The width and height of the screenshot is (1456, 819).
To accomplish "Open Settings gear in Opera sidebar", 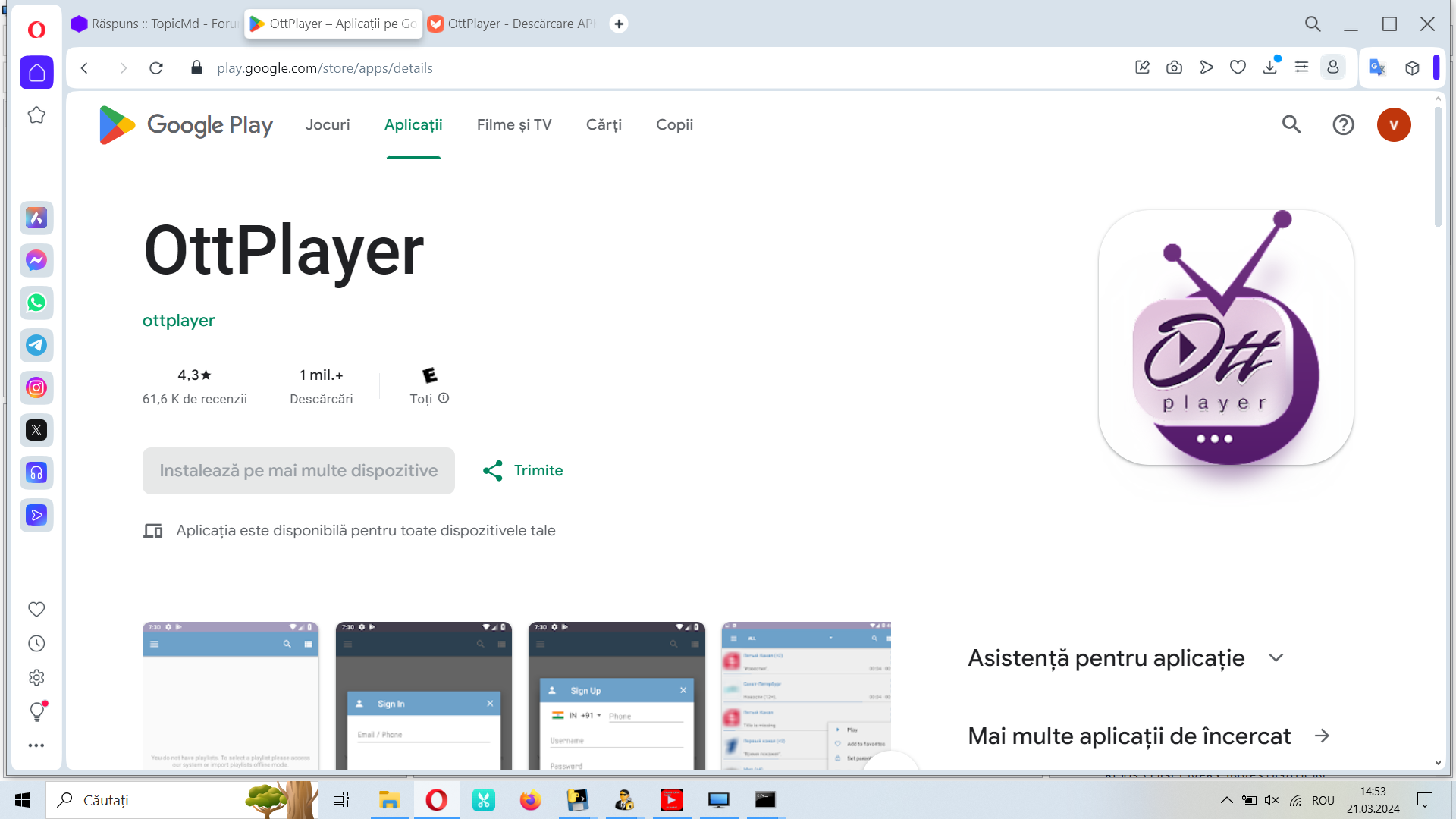I will [36, 677].
